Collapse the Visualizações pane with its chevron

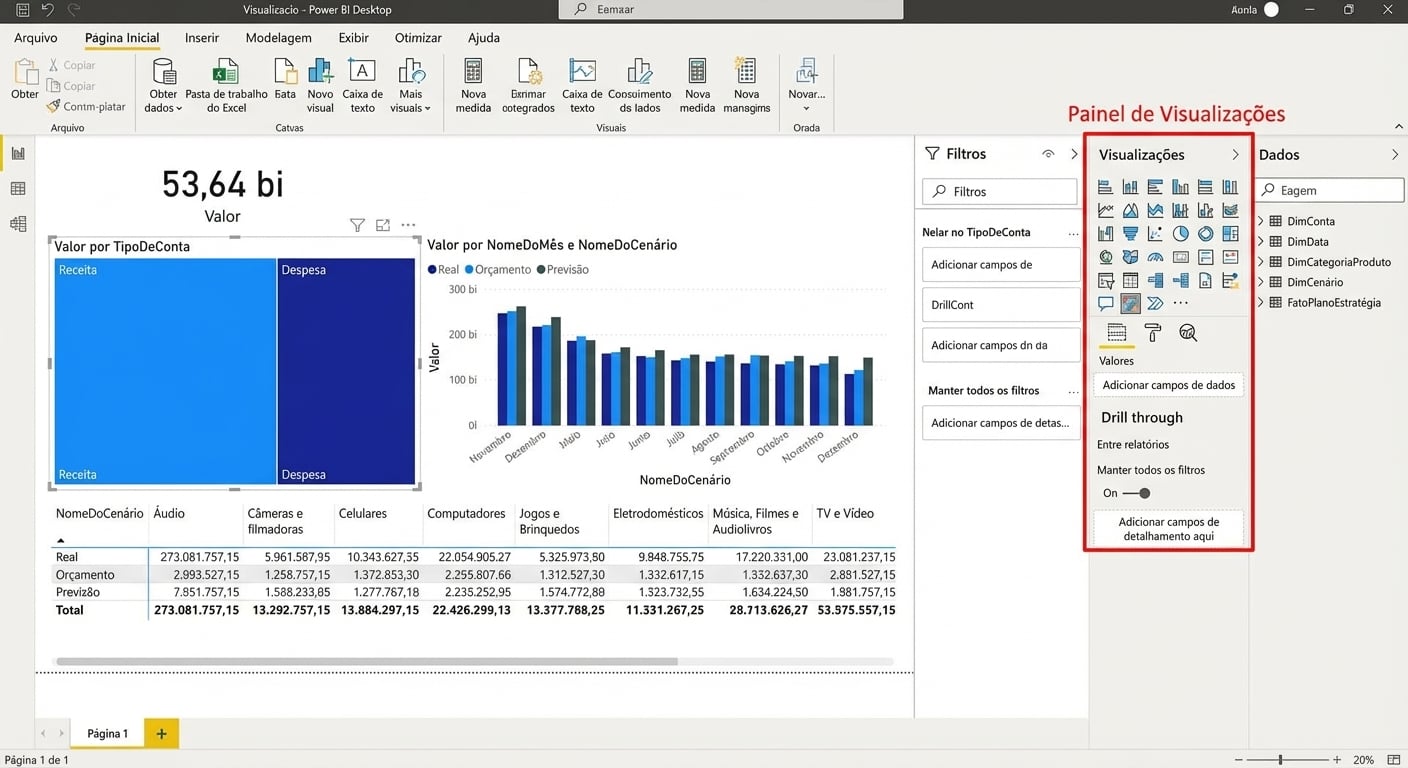coord(1235,155)
